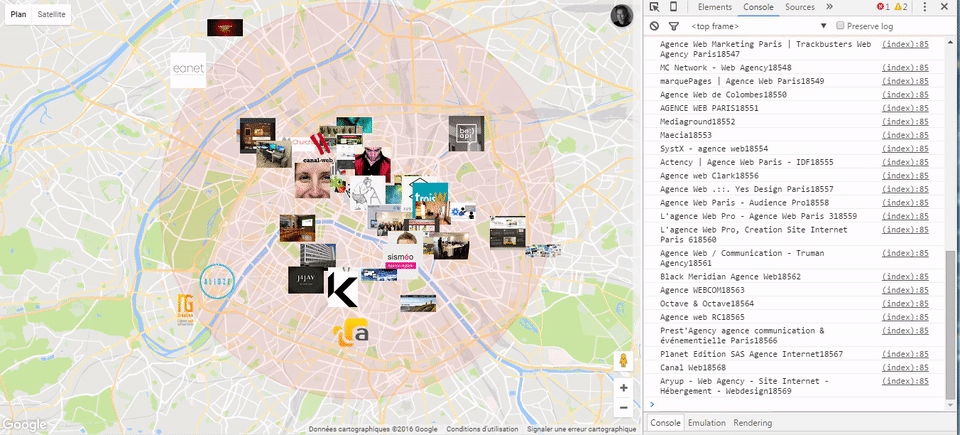Drop the Street View pegman icon
The width and height of the screenshot is (960, 435).
click(624, 361)
